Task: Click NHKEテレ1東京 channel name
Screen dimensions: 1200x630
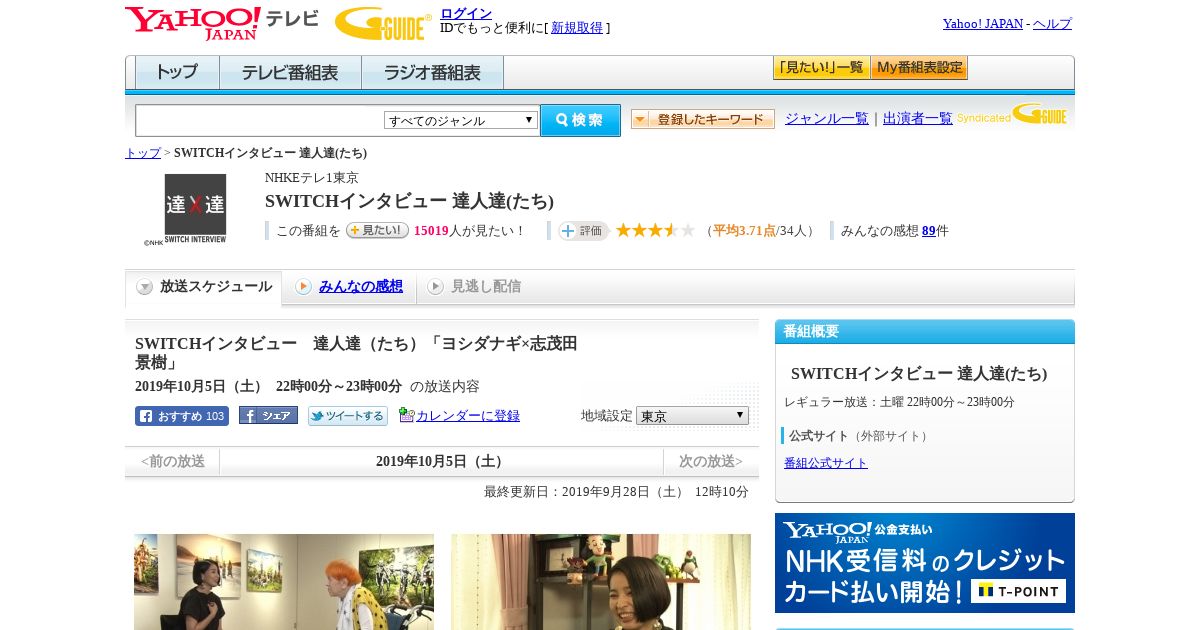Action: click(x=312, y=178)
